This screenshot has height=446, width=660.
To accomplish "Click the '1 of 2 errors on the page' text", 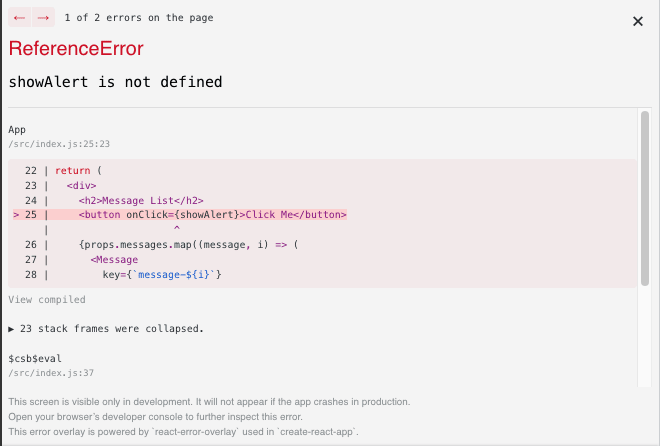I will point(139,18).
